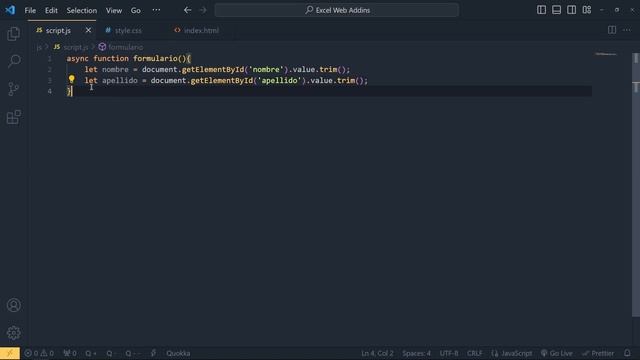This screenshot has height=360, width=640.
Task: Change end of line sequence CRLF
Action: coord(474,353)
